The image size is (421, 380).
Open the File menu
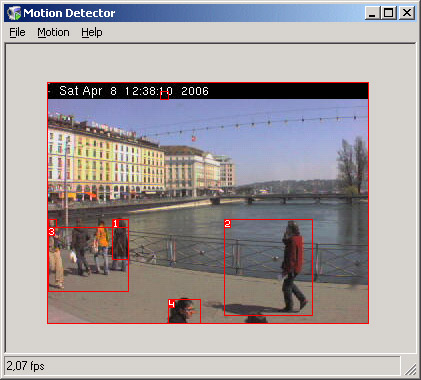pyautogui.click(x=17, y=32)
